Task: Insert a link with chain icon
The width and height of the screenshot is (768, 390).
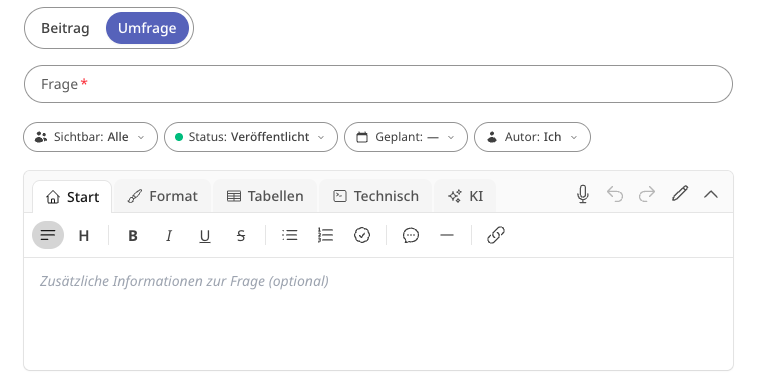Action: tap(496, 235)
